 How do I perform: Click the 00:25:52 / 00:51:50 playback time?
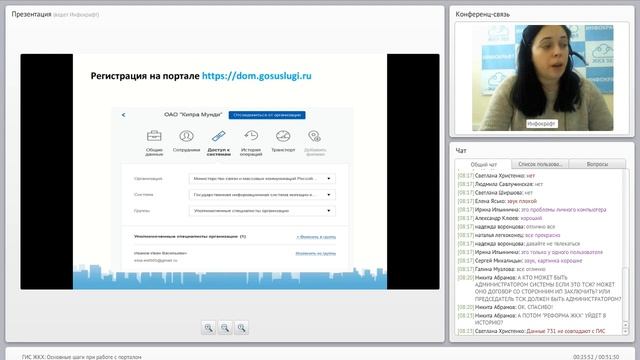click(596, 357)
